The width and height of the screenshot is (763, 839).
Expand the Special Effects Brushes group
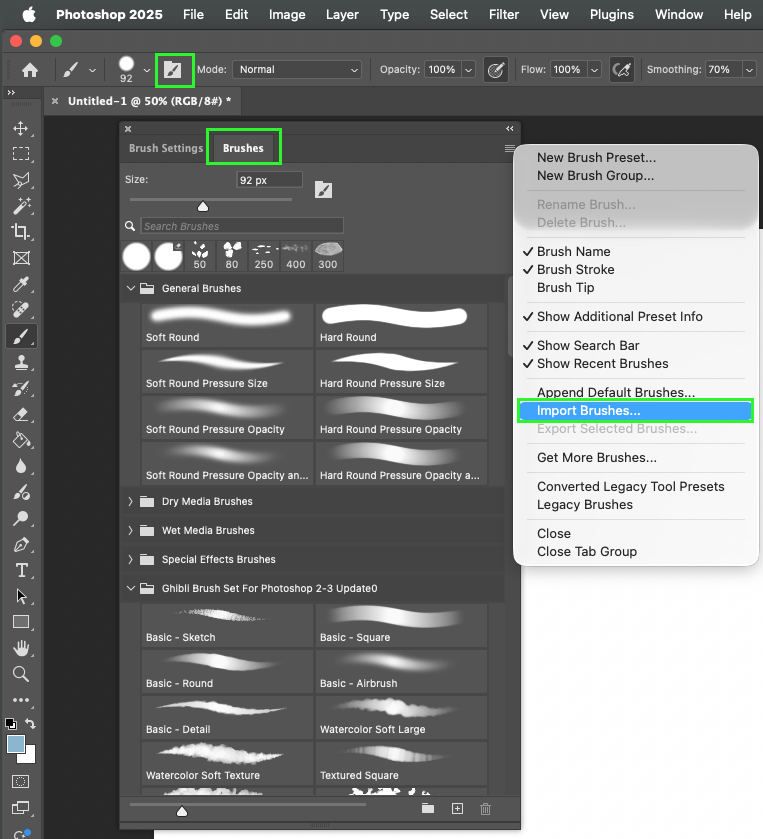131,559
